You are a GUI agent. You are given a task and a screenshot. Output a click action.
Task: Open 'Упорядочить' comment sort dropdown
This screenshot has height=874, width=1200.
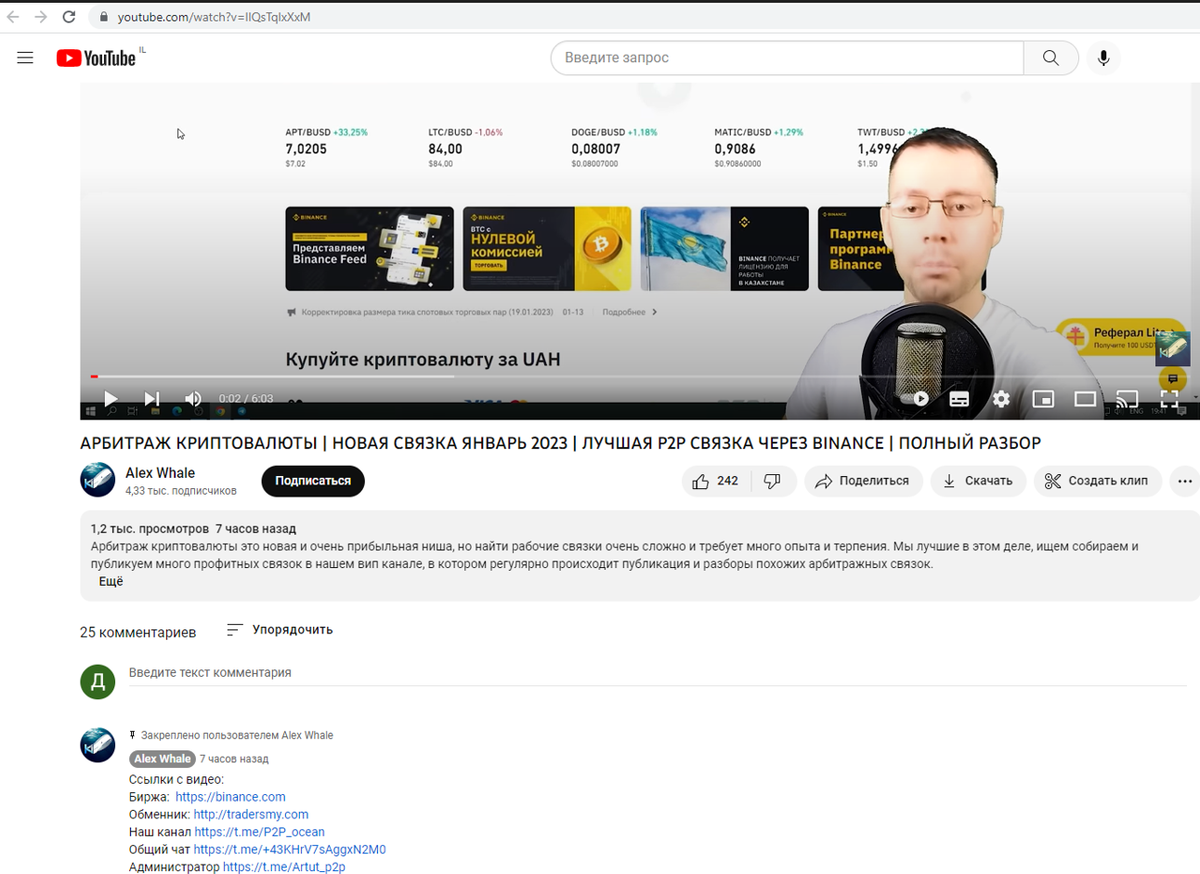[279, 630]
